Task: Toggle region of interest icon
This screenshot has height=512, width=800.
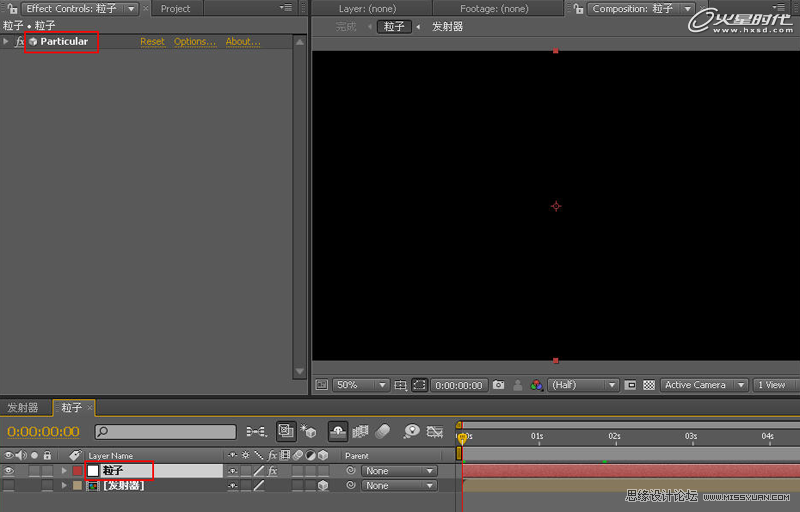Action: [x=630, y=385]
